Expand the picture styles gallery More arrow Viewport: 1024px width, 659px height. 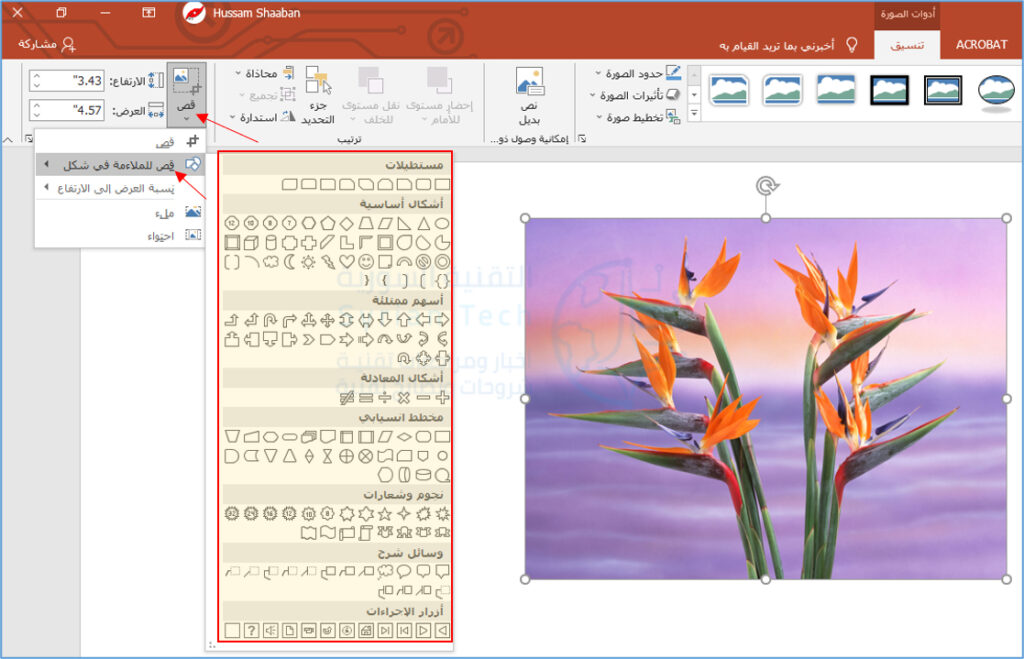point(694,113)
